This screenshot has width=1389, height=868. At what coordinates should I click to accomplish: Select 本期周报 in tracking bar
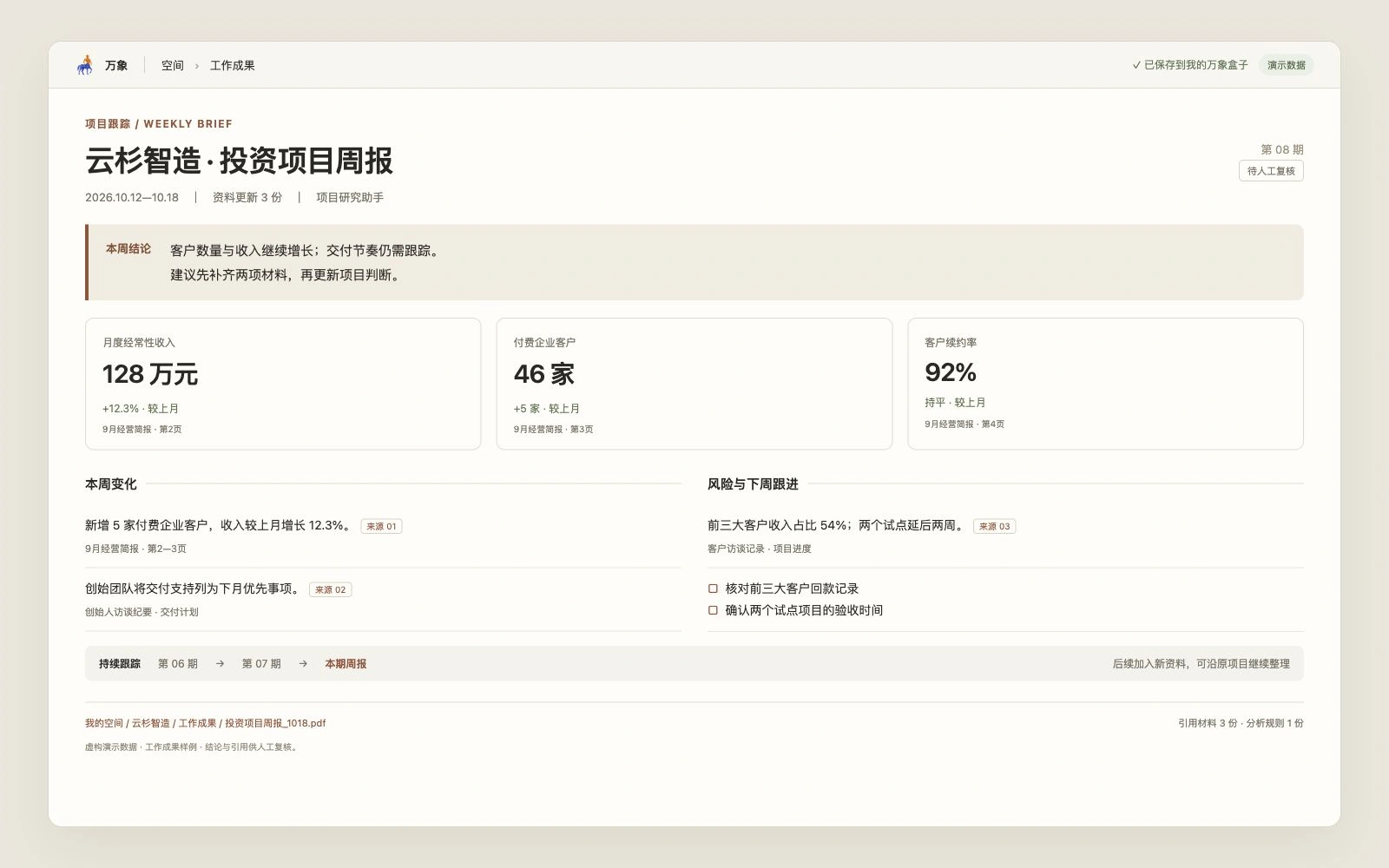(346, 664)
